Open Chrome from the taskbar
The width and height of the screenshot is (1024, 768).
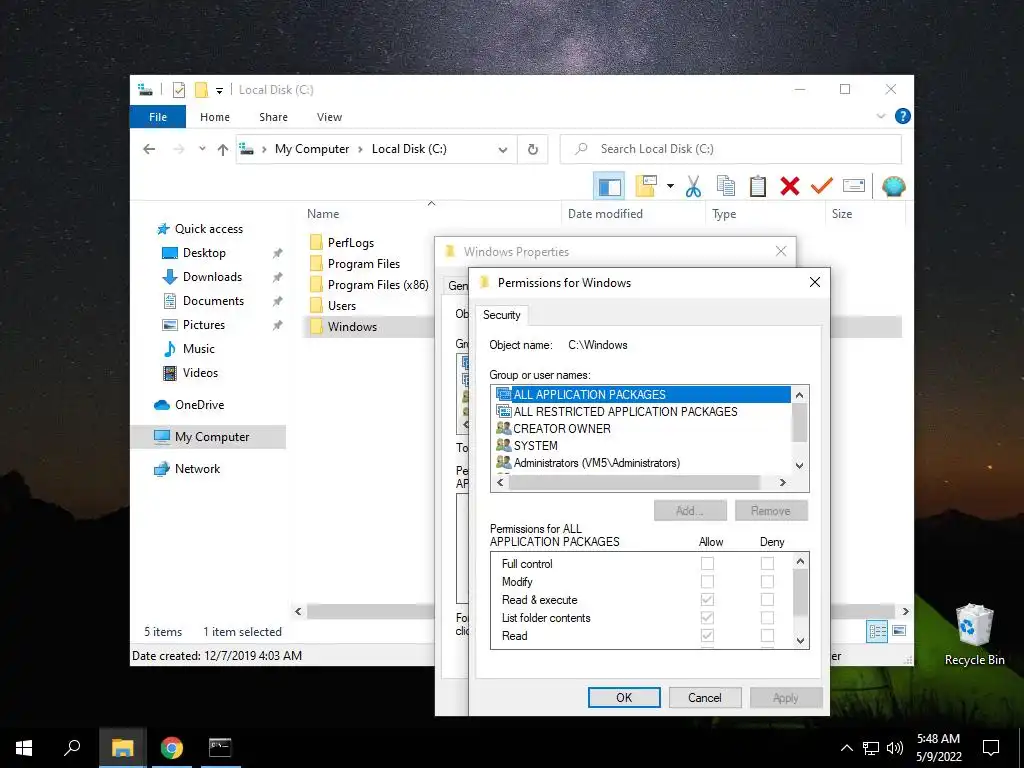coord(172,748)
